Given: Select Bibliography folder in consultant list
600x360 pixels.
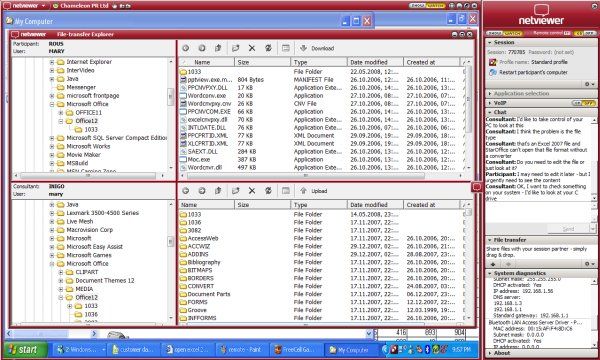Looking at the screenshot, I should point(204,262).
